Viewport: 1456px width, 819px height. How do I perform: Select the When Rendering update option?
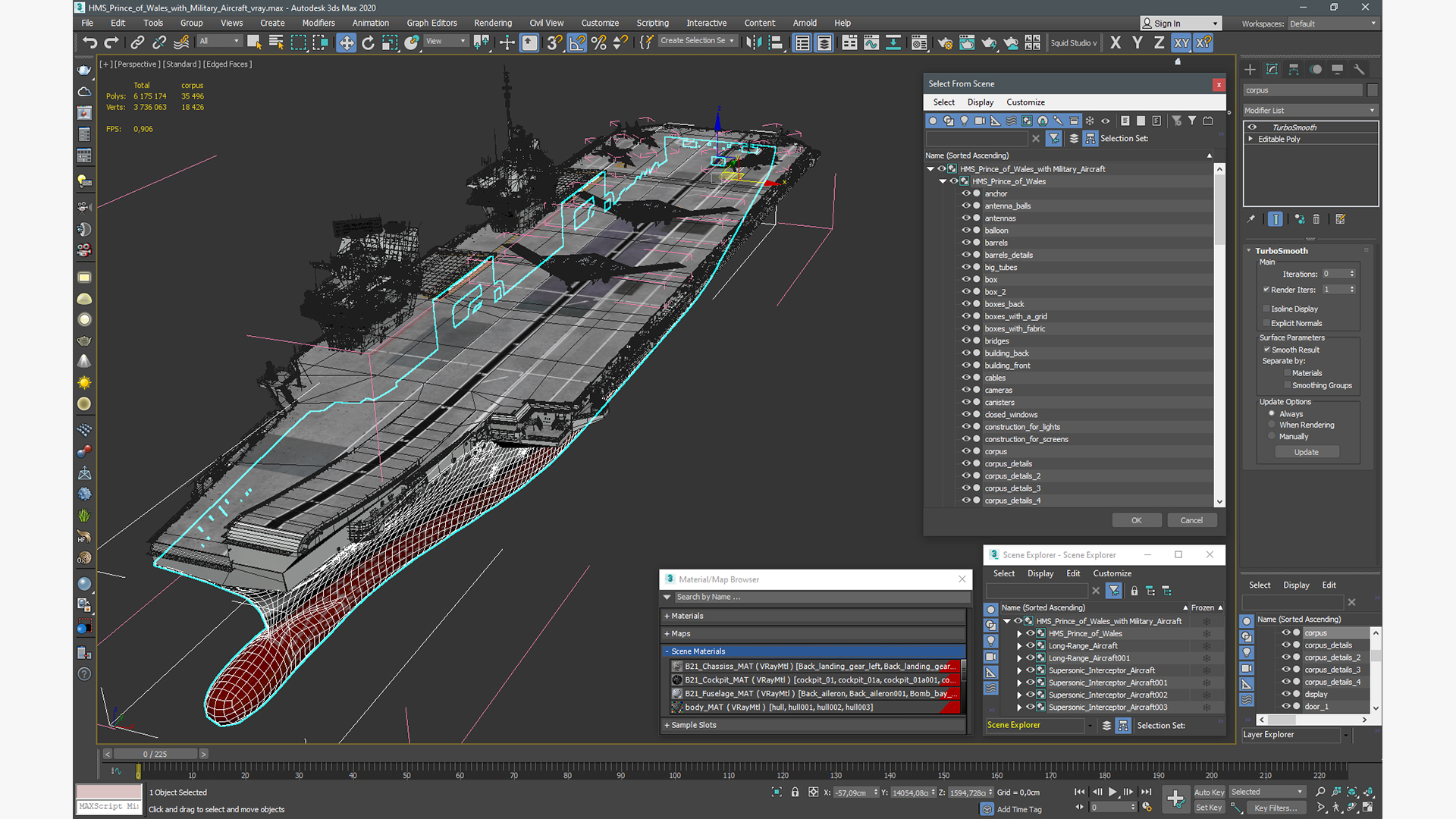1272,425
